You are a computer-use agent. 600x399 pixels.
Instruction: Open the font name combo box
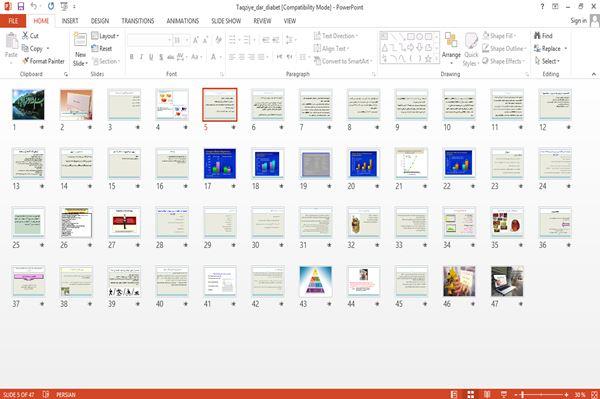(149, 40)
